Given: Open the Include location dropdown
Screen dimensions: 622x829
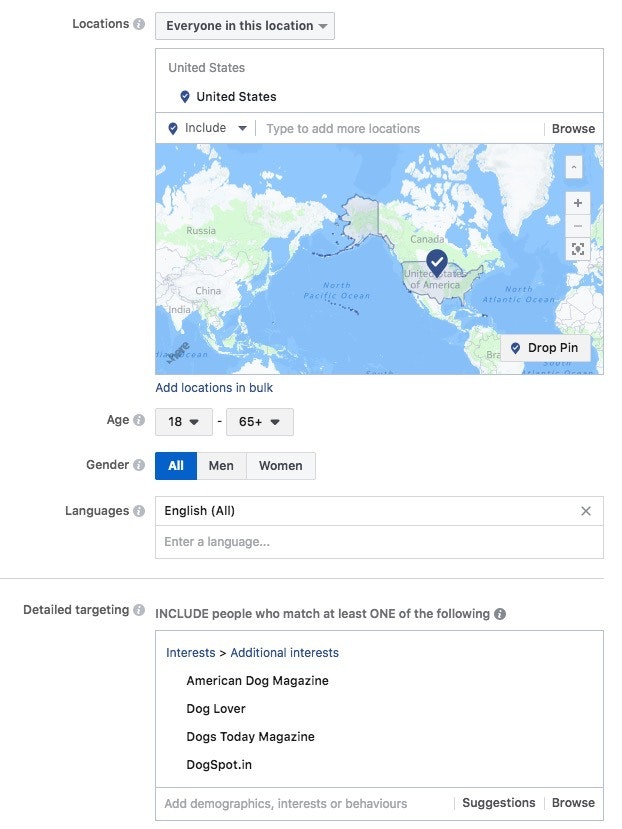Looking at the screenshot, I should point(207,128).
